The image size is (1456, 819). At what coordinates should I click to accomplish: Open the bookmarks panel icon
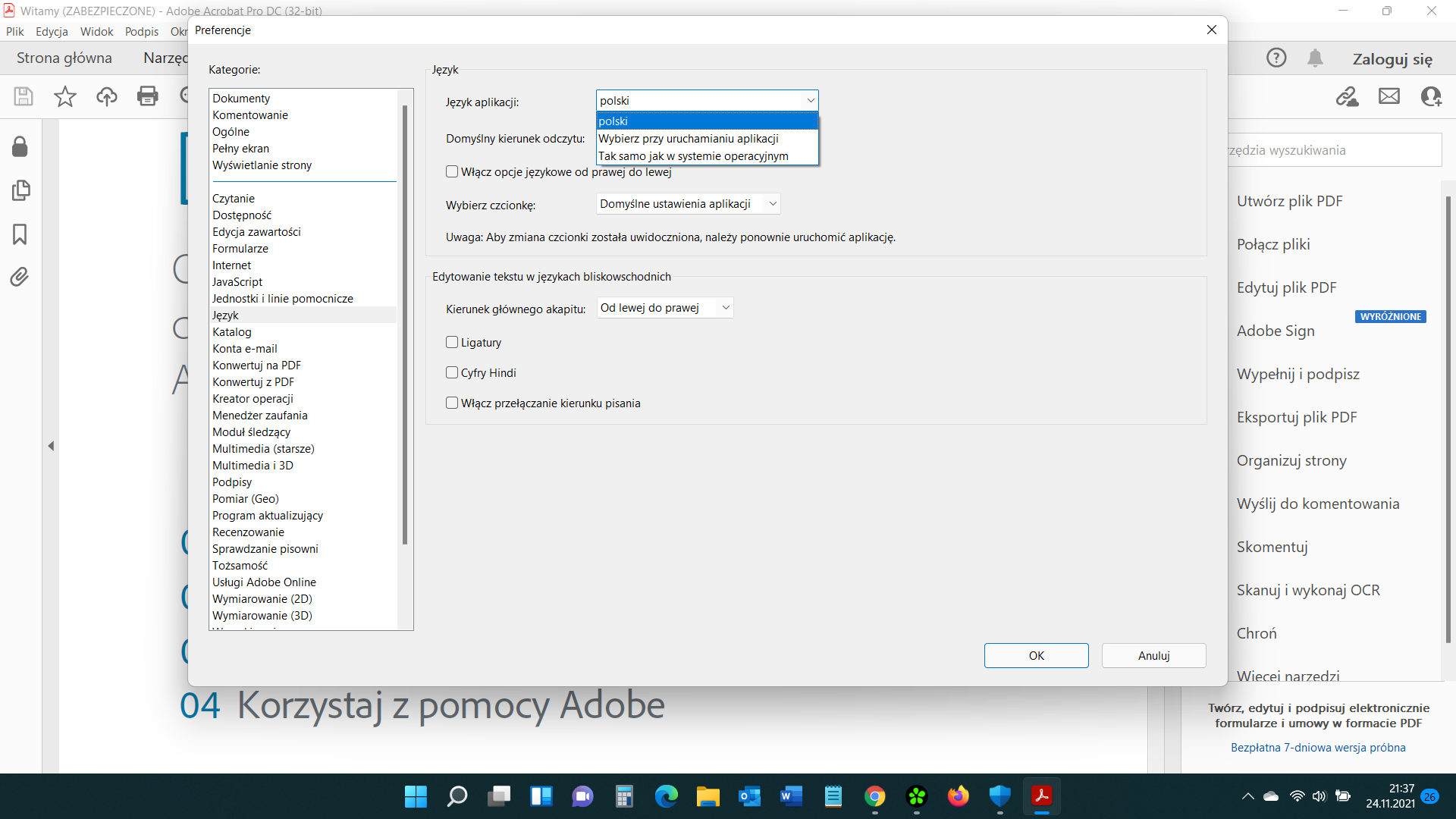pyautogui.click(x=20, y=234)
